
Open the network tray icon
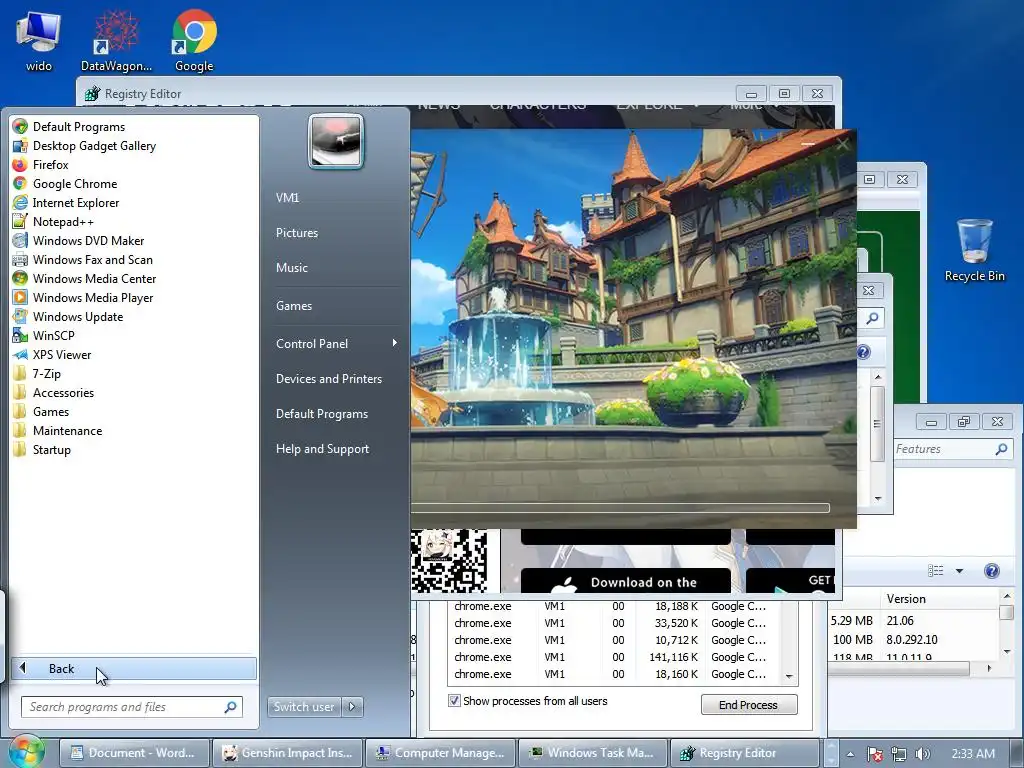(899, 754)
